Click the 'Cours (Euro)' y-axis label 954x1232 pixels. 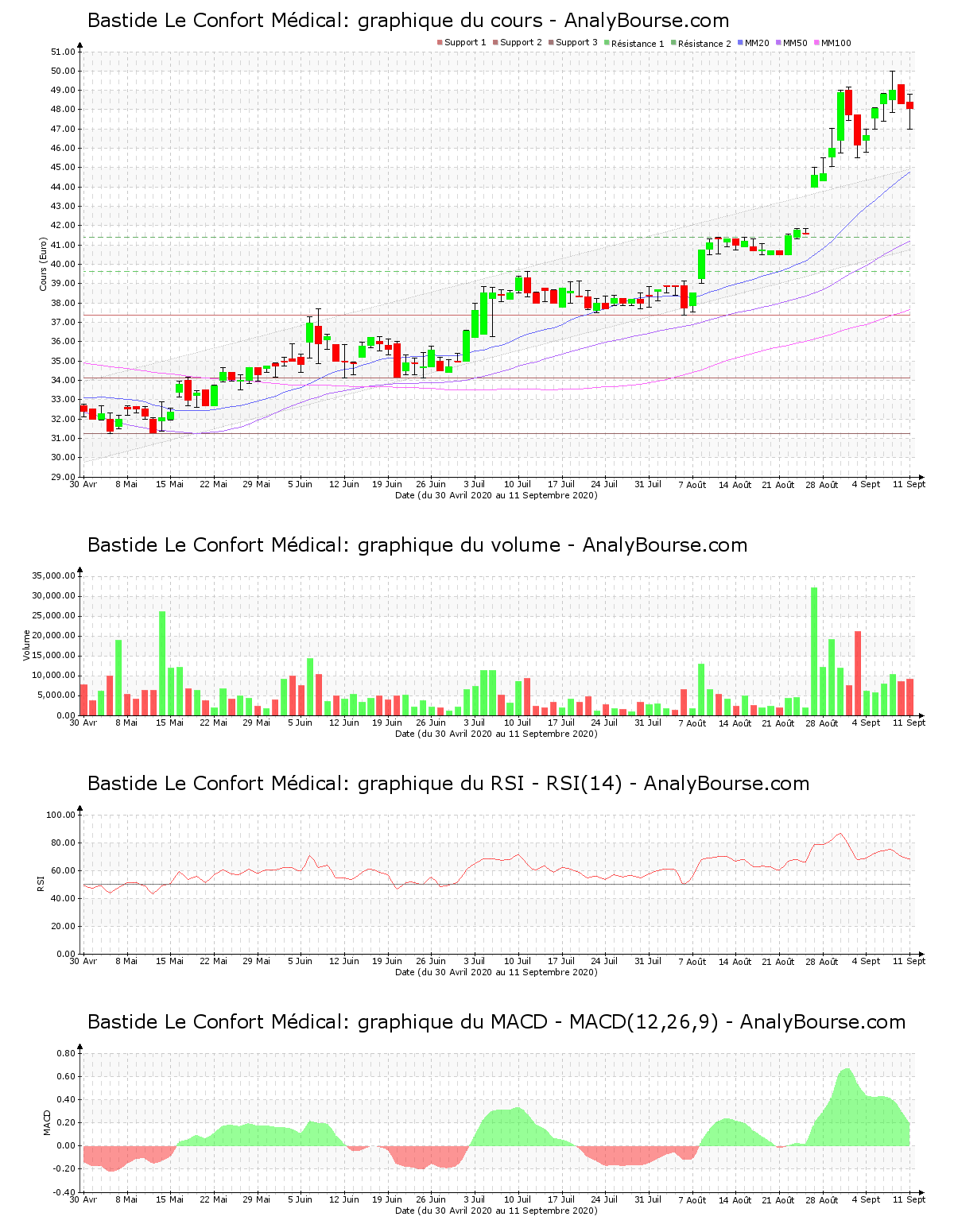pos(44,265)
